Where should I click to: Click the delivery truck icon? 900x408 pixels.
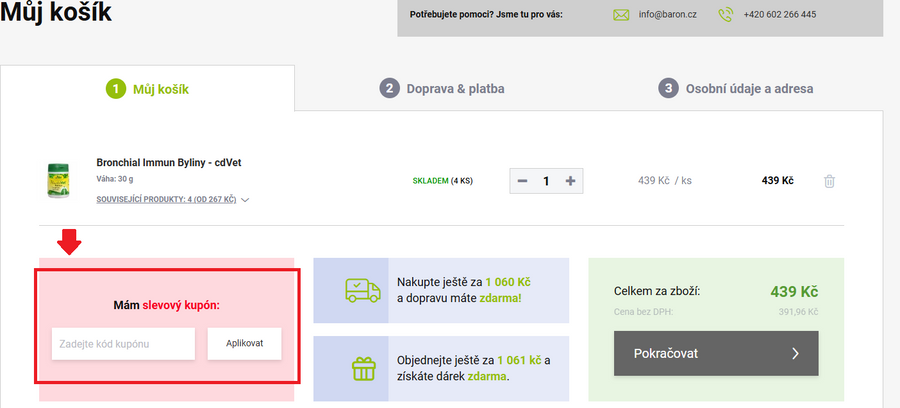361,290
